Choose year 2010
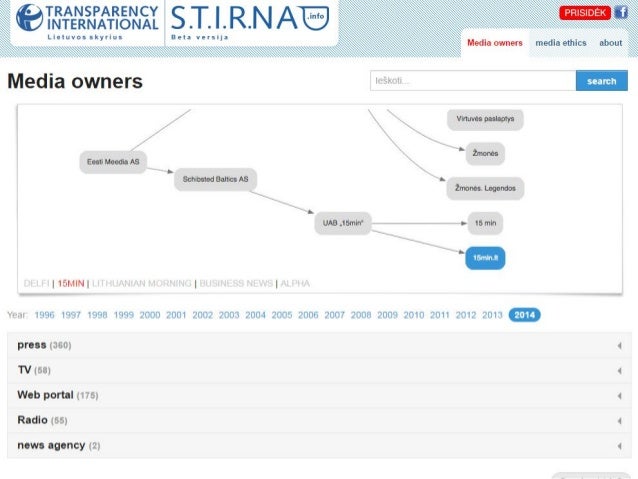Viewport: 638px width, 479px height. [x=414, y=315]
